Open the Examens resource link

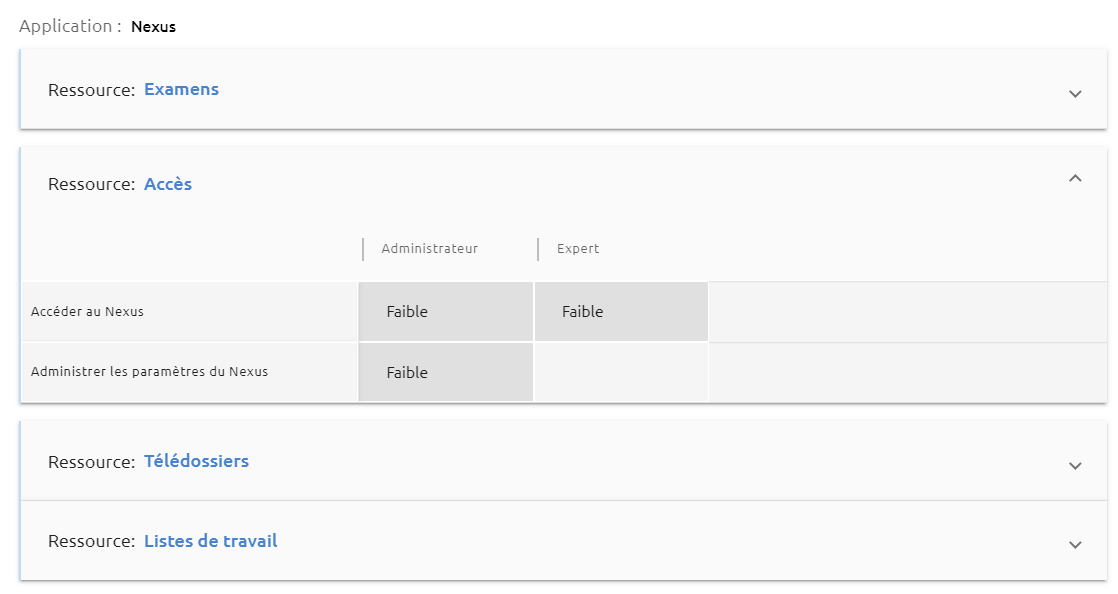click(x=181, y=89)
